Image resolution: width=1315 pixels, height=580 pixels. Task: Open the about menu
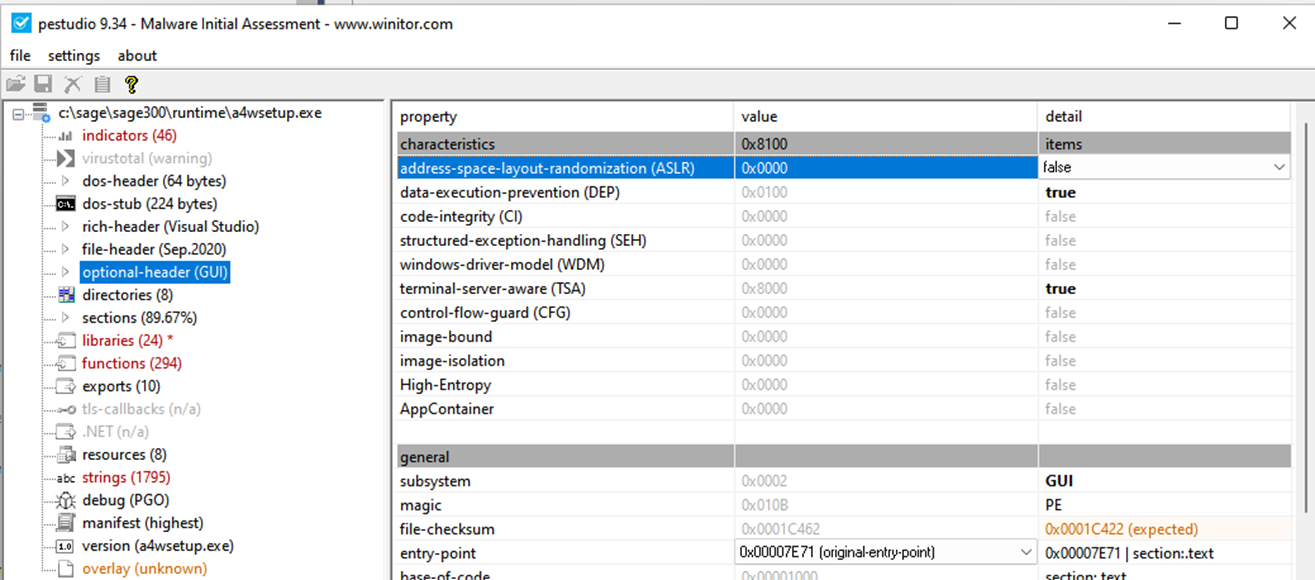(x=137, y=56)
